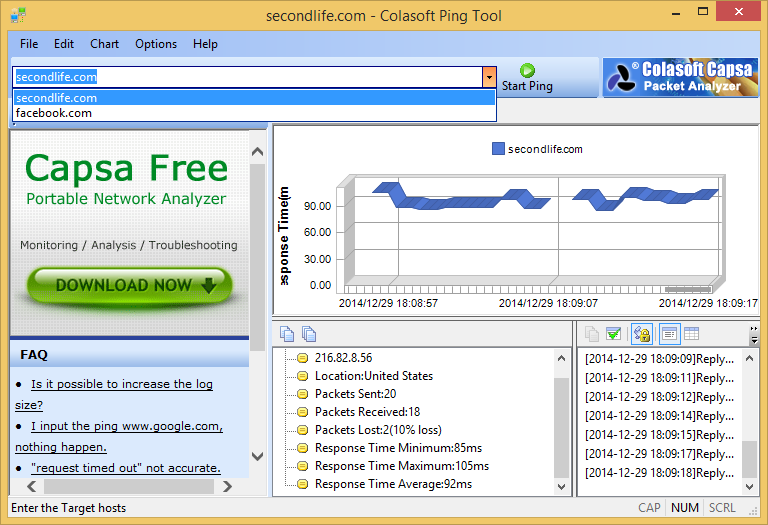Click the yellow icon beside Packets Sent:20
The height and width of the screenshot is (525, 768).
click(303, 394)
